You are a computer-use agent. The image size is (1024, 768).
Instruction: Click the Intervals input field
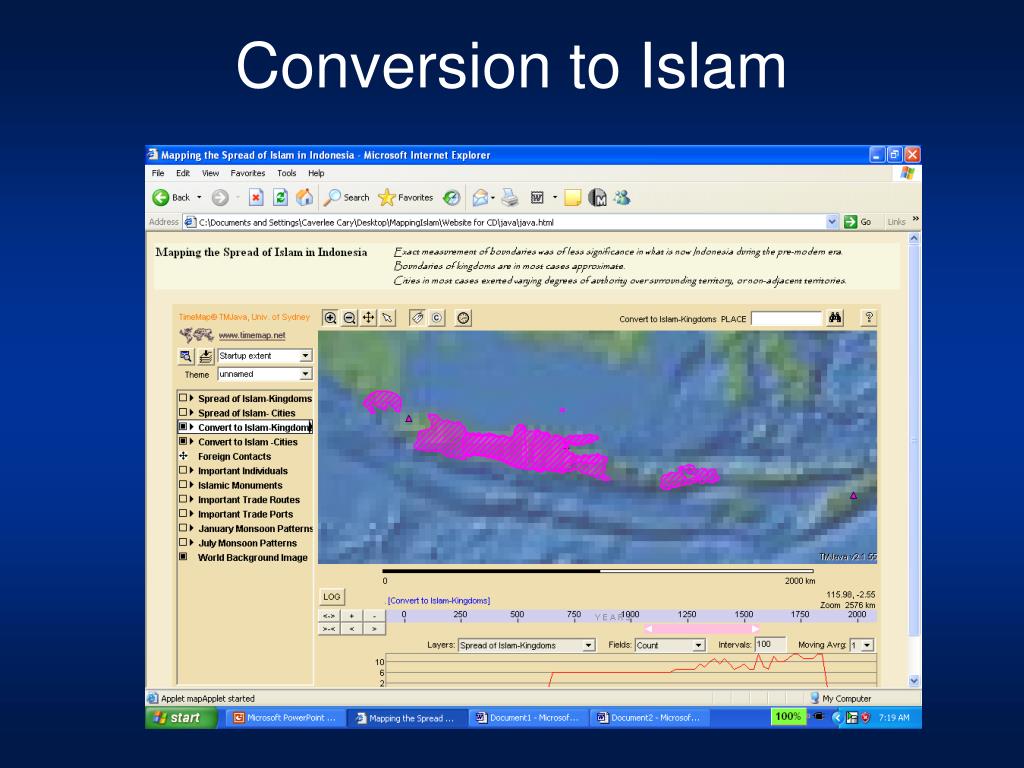click(x=770, y=645)
